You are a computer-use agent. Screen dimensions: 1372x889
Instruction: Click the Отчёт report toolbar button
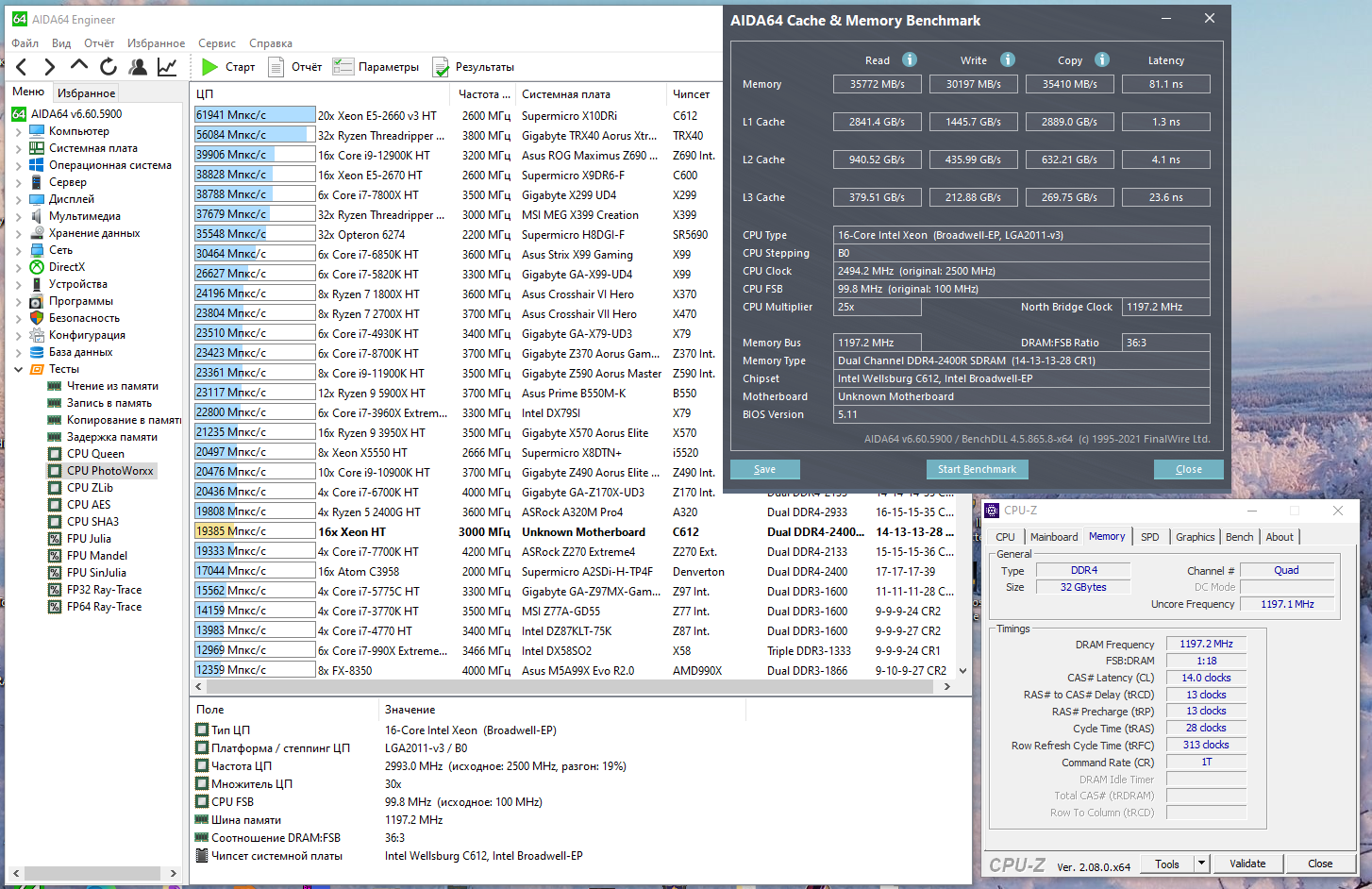tap(295, 67)
